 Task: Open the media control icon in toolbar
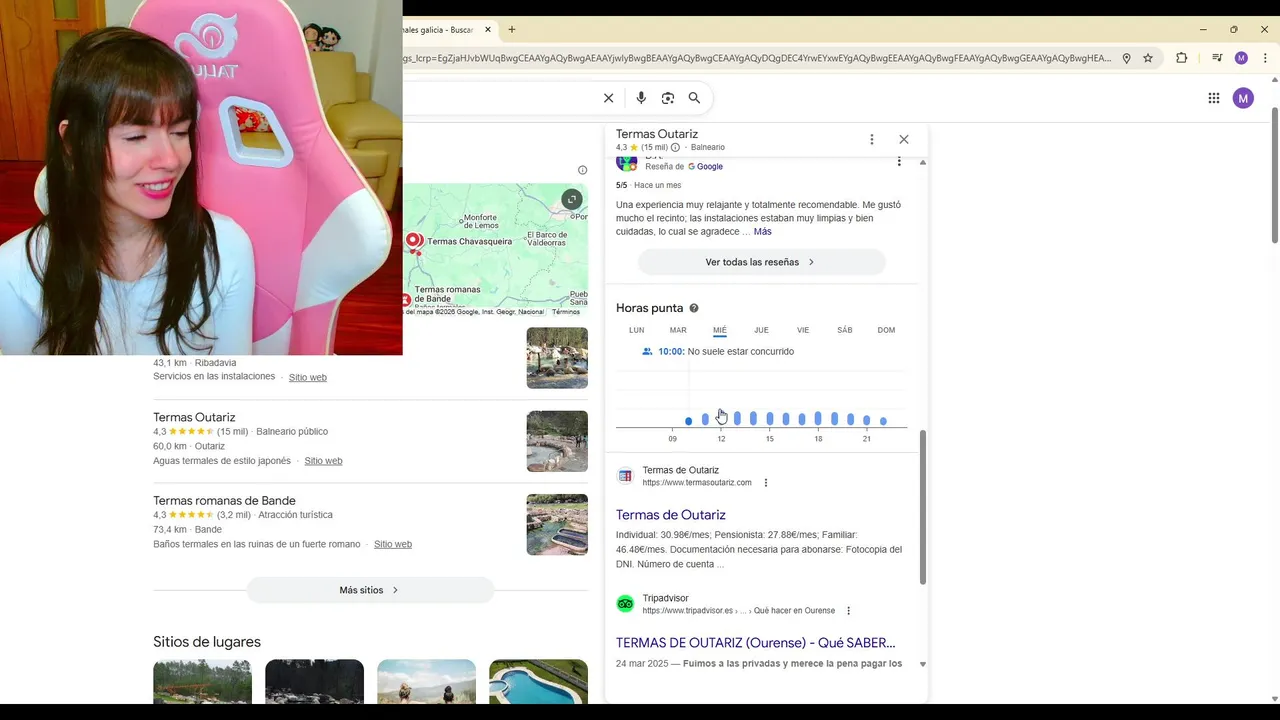[1216, 58]
